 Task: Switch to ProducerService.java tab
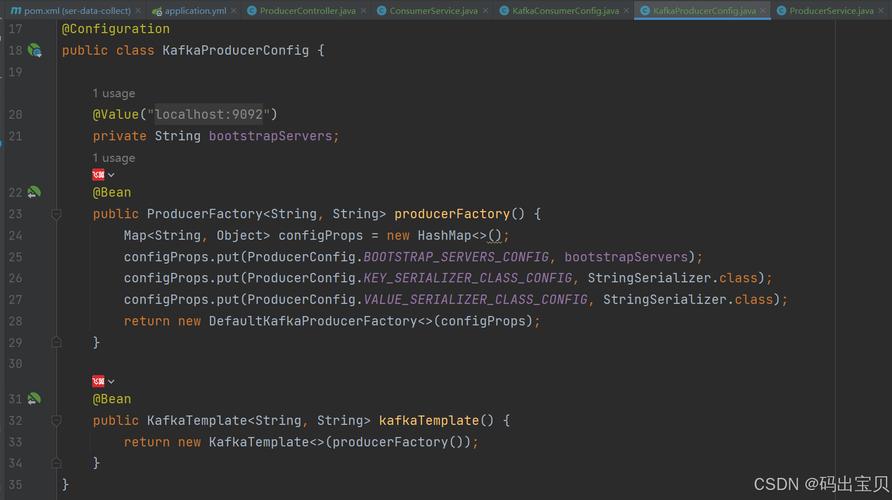(830, 11)
